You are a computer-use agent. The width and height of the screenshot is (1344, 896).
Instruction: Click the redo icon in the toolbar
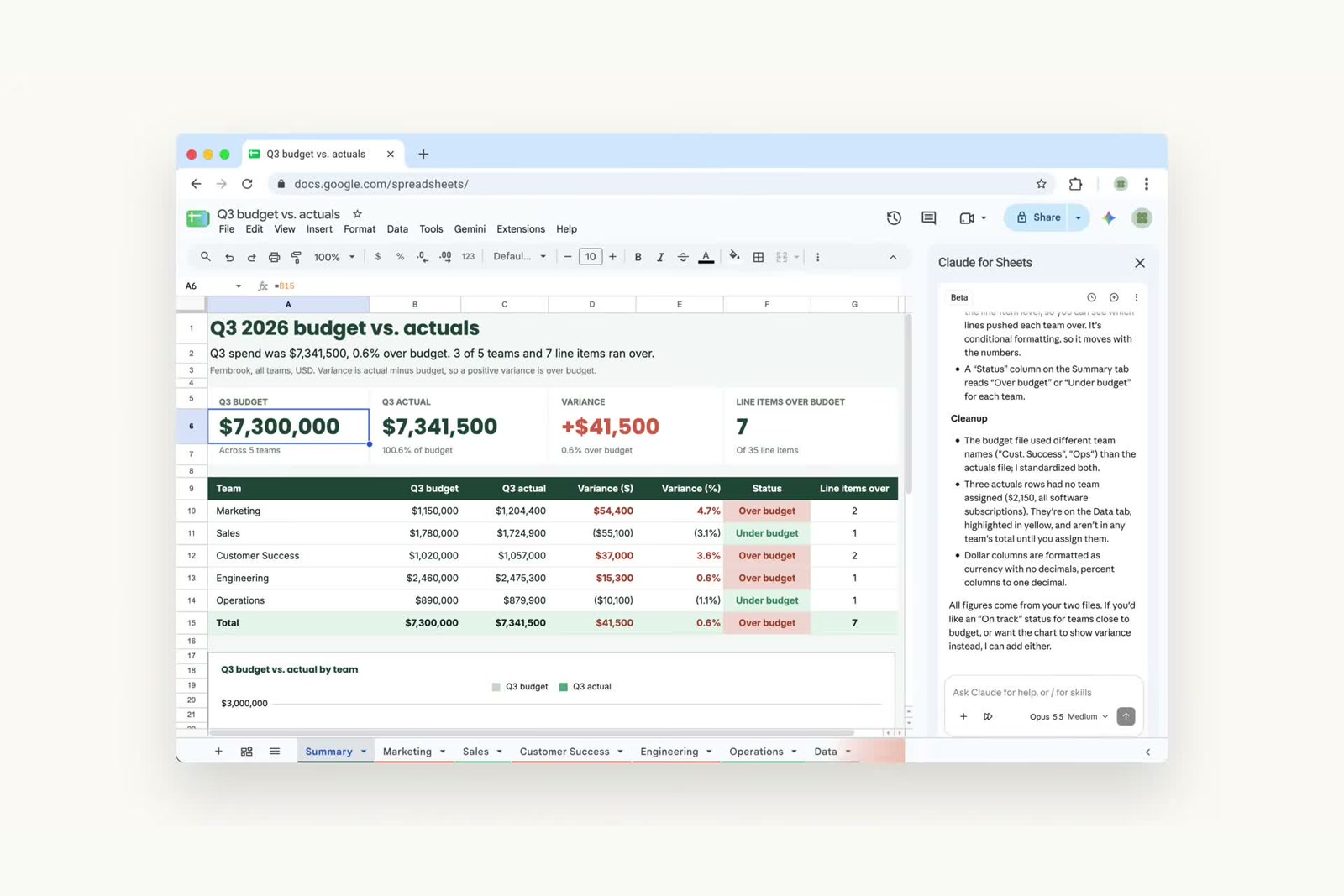(251, 257)
